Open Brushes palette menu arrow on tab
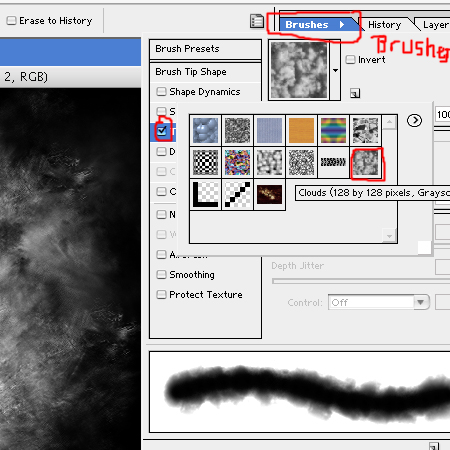The height and width of the screenshot is (450, 450). pos(342,24)
